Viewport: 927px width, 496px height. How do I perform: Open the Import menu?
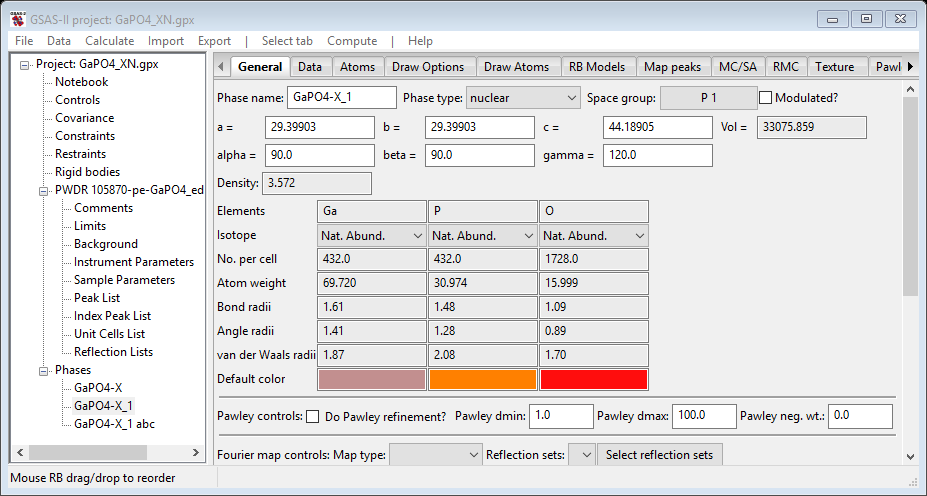click(166, 41)
